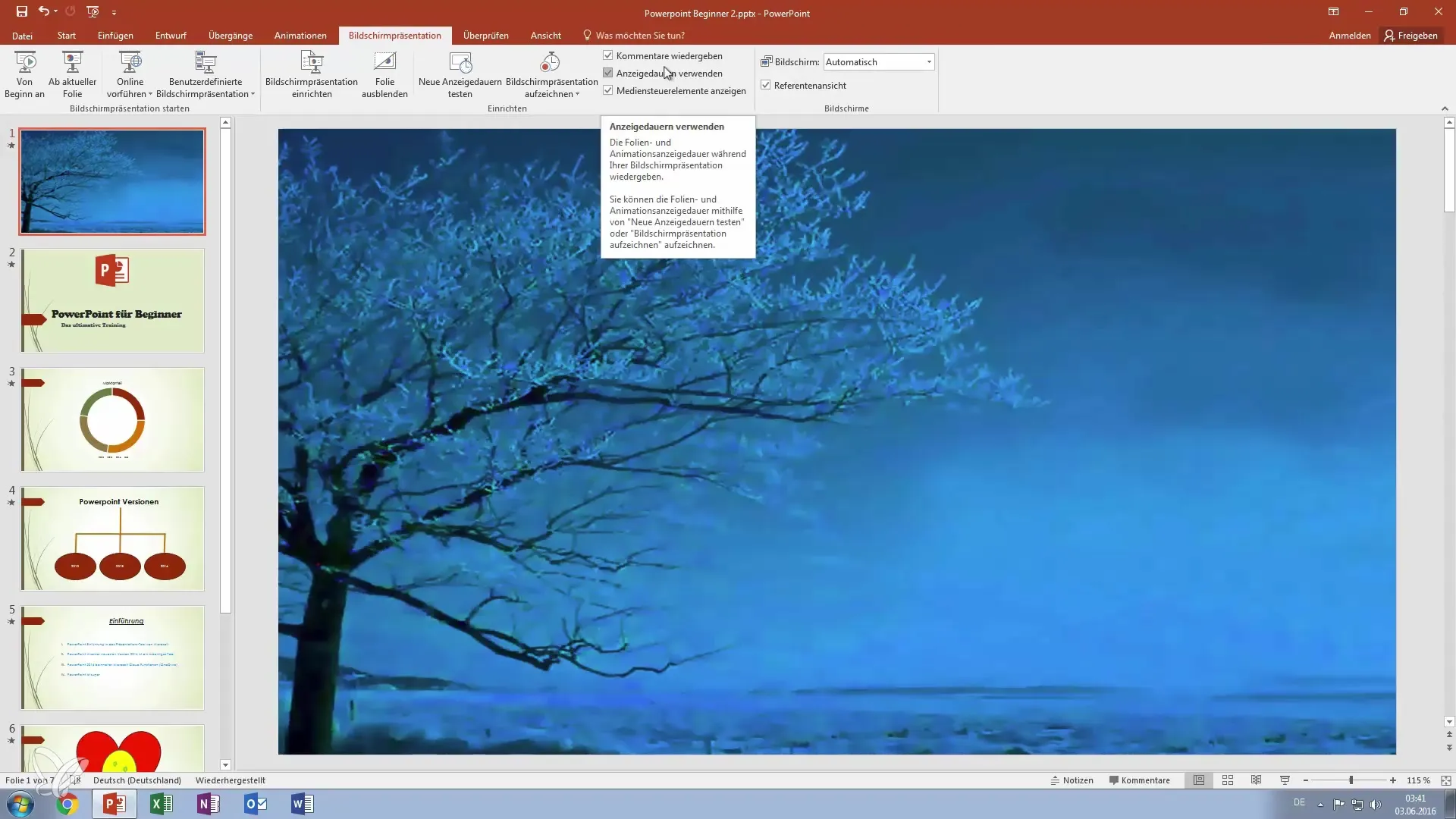This screenshot has height=819, width=1456.
Task: Expand the undo history dropdown
Action: click(x=55, y=11)
